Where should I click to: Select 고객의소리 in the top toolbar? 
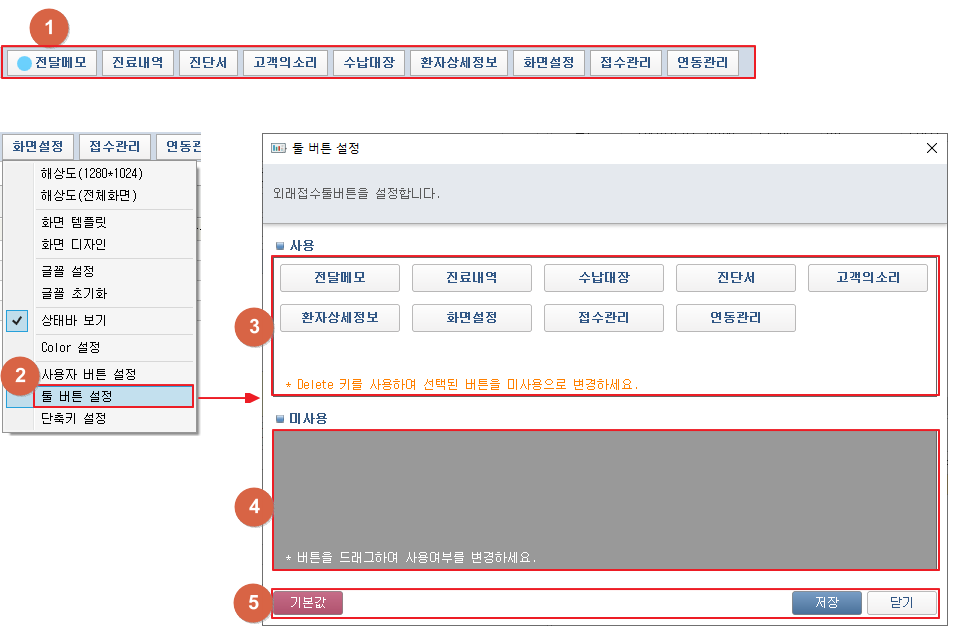[x=285, y=63]
